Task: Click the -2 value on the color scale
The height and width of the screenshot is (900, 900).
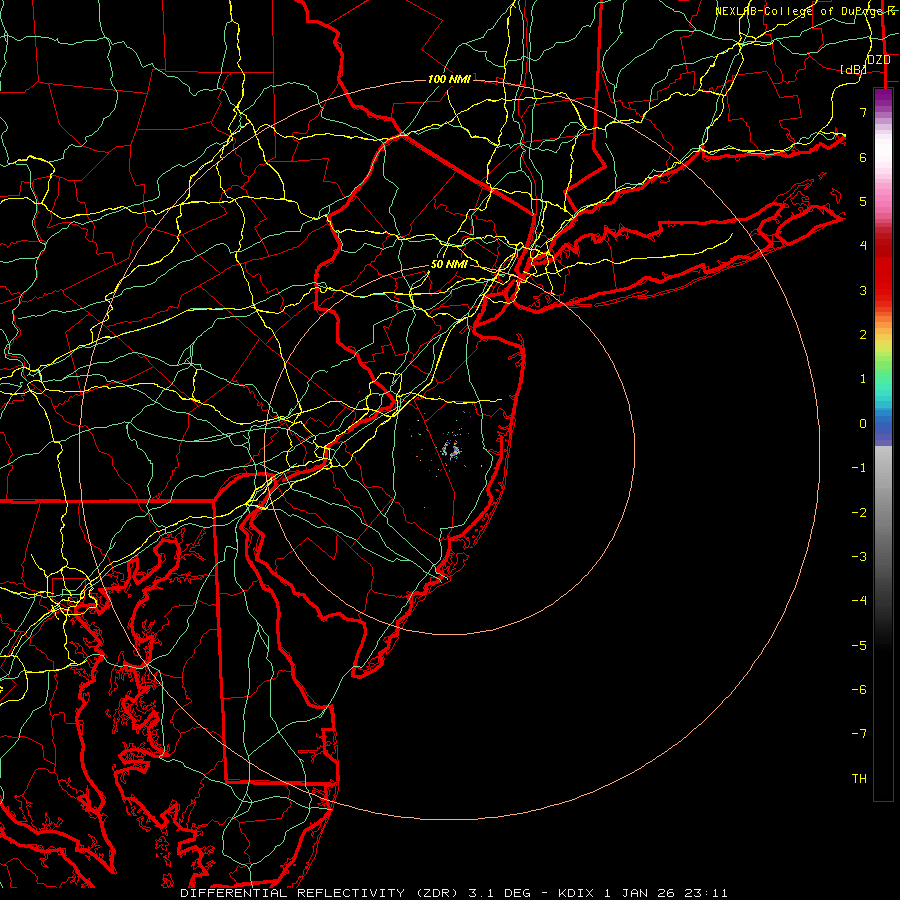Action: 859,513
